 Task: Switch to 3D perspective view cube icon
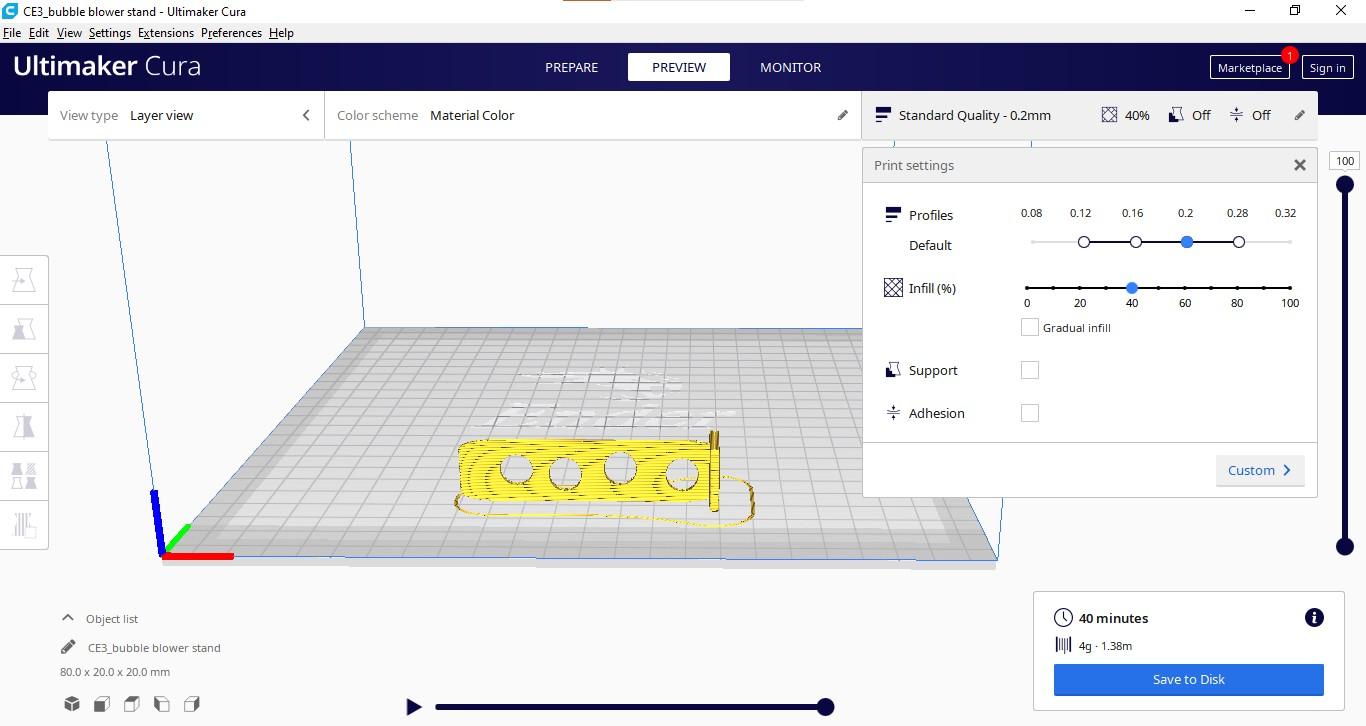coord(72,704)
